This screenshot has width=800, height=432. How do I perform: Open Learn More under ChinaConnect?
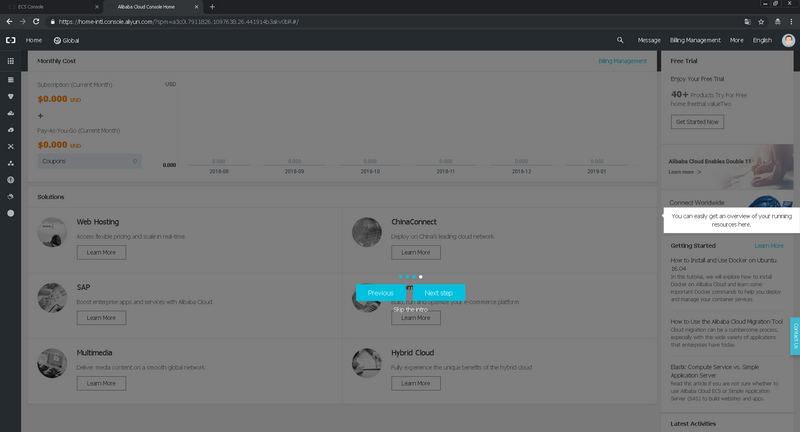tap(416, 252)
